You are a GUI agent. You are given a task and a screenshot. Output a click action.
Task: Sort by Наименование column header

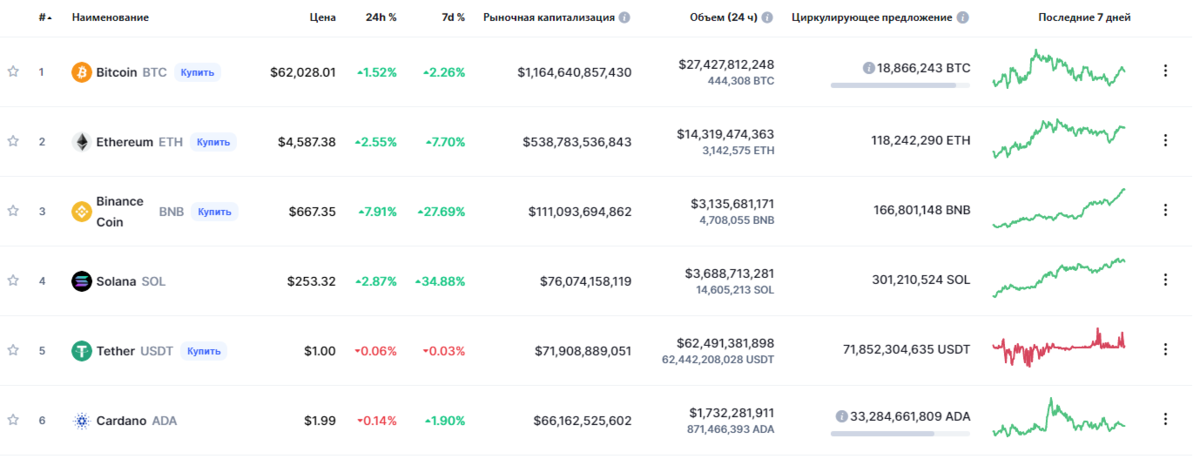point(111,18)
